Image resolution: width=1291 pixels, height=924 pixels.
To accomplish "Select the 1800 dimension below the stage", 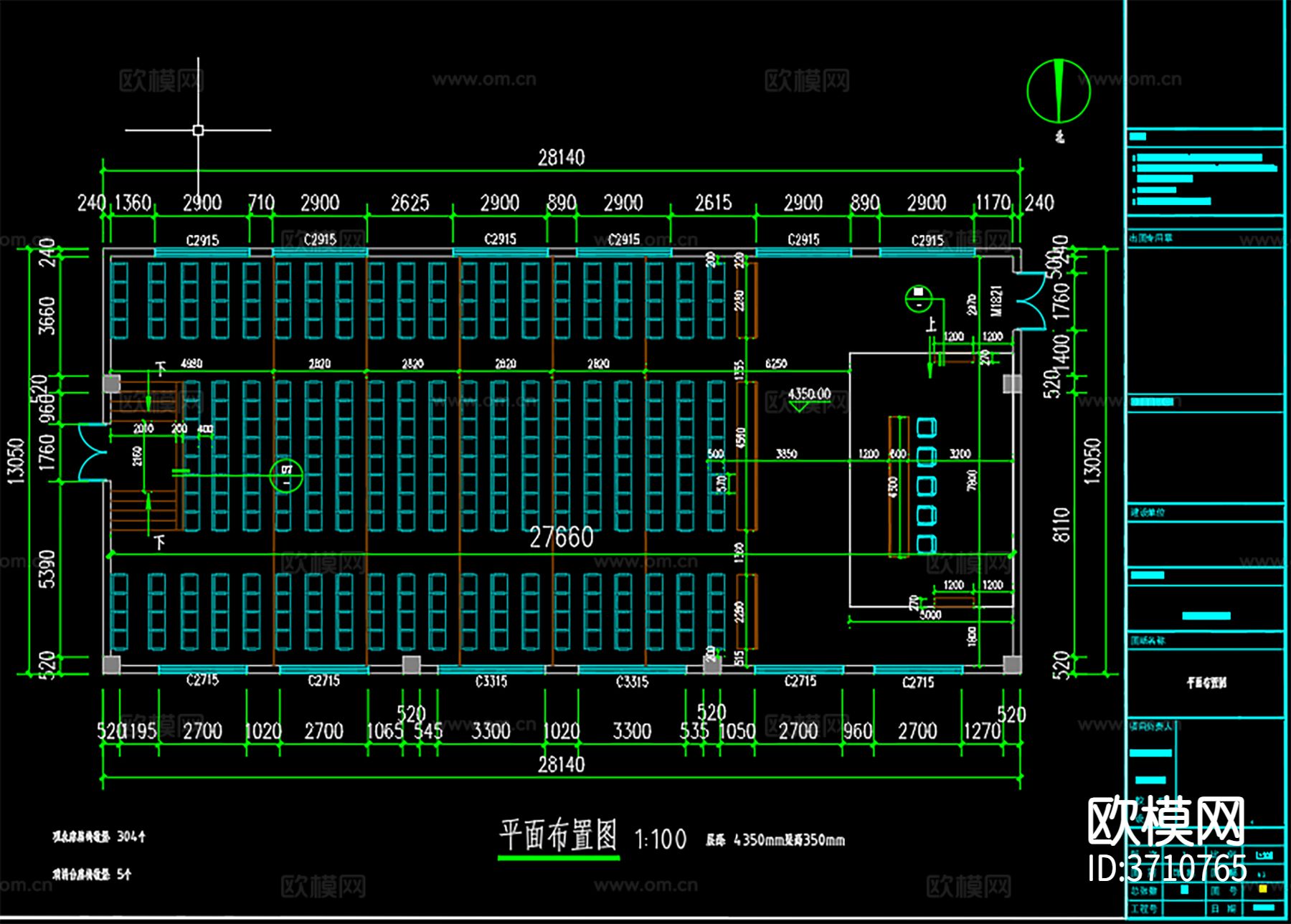I will coord(973,637).
